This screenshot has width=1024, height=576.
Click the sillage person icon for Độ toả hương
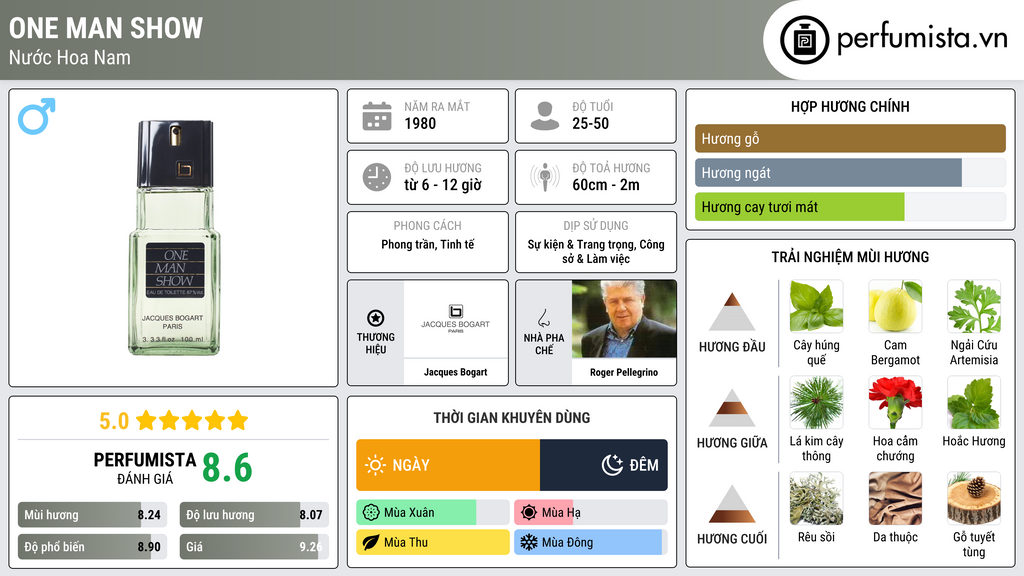click(x=545, y=177)
